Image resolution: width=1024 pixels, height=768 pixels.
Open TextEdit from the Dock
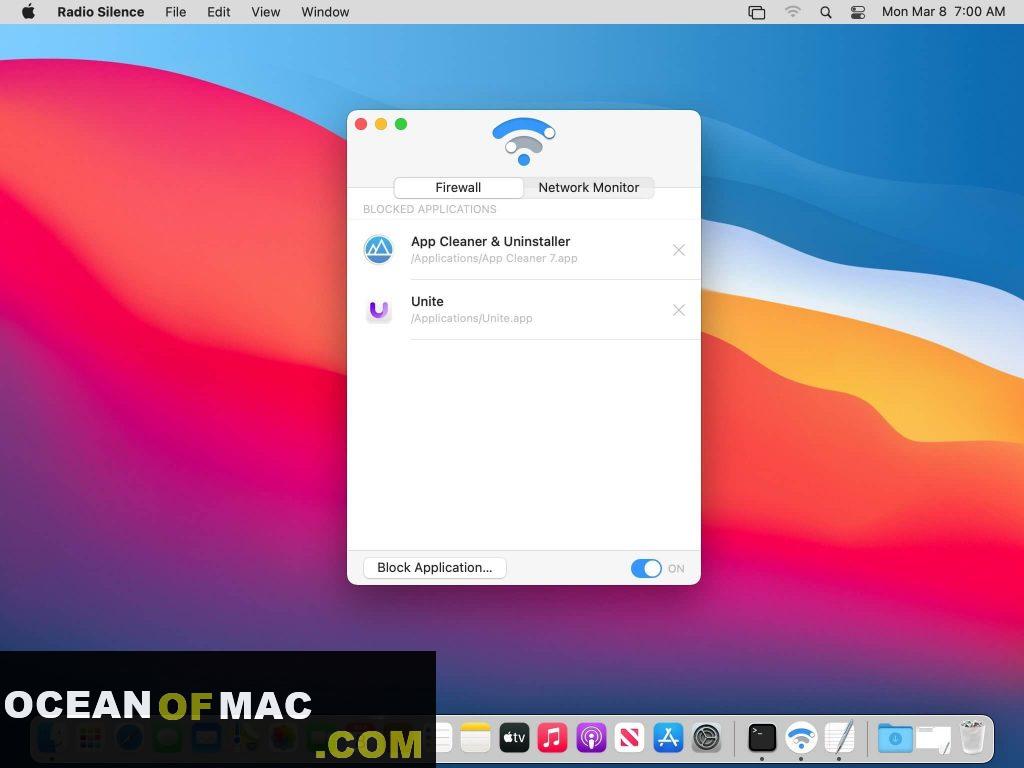(x=839, y=738)
